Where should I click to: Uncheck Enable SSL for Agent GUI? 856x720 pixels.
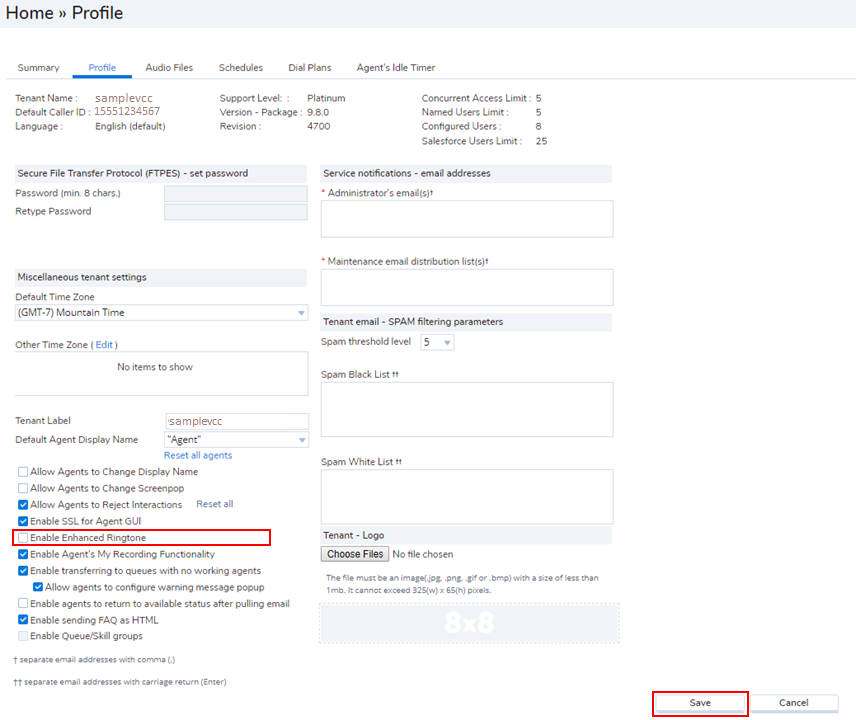pos(23,521)
